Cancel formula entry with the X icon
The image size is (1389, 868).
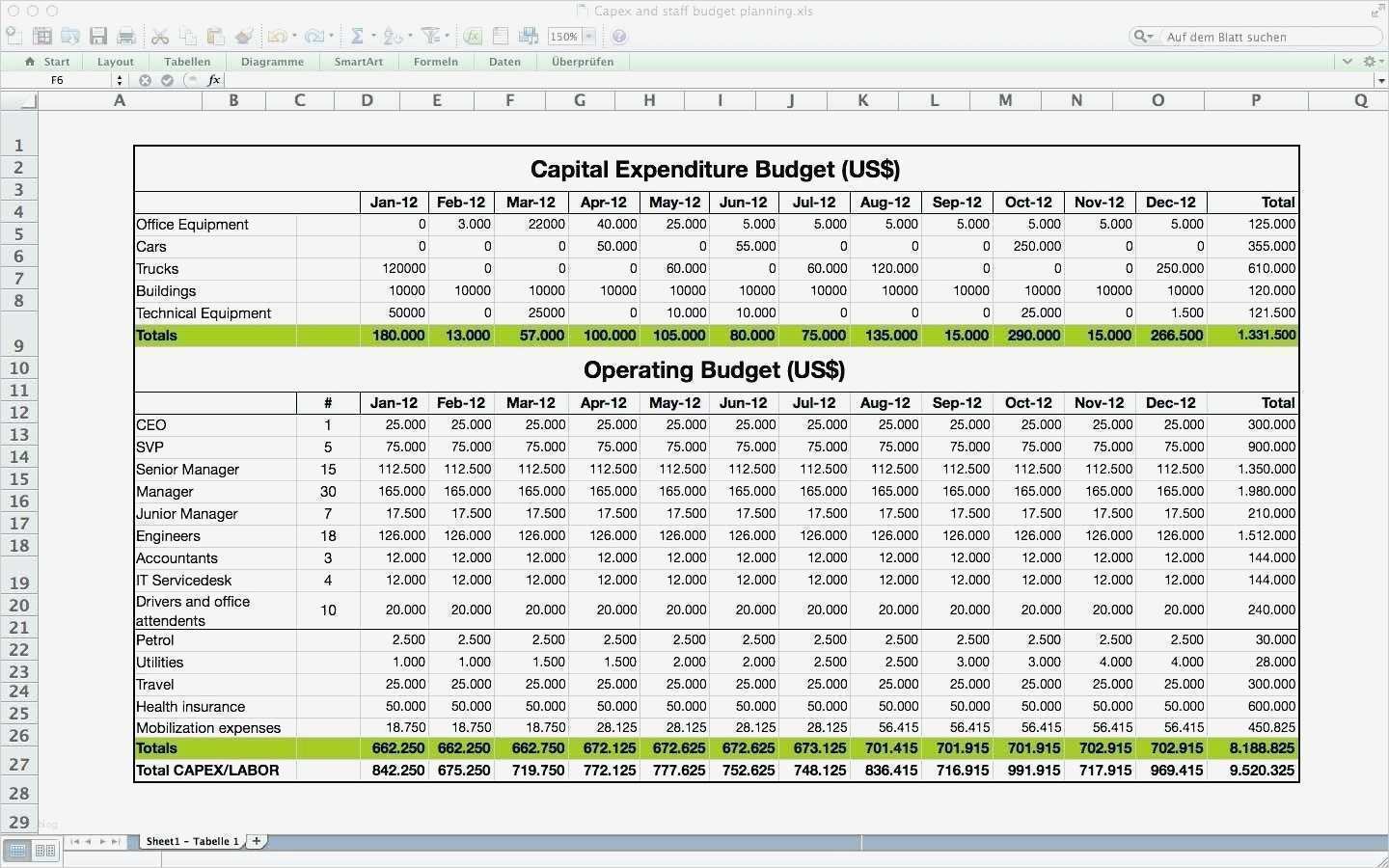[x=146, y=80]
